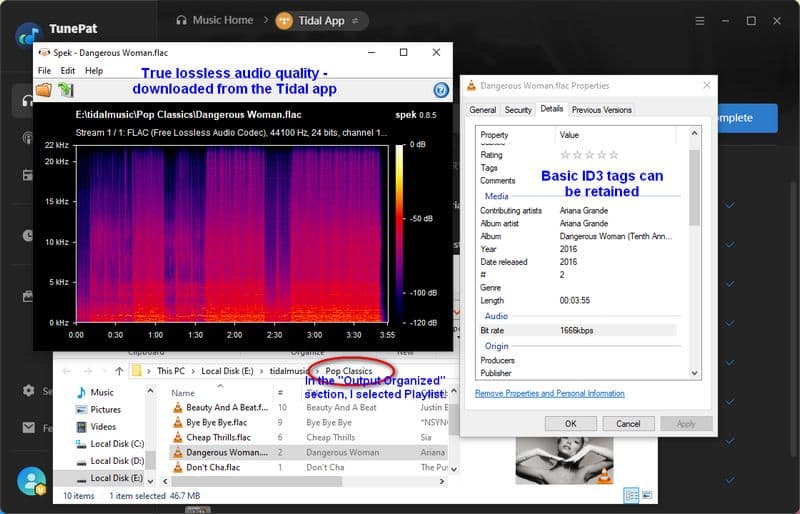Click Remove Properties and Personal Information link
Image resolution: width=800 pixels, height=514 pixels.
click(549, 393)
